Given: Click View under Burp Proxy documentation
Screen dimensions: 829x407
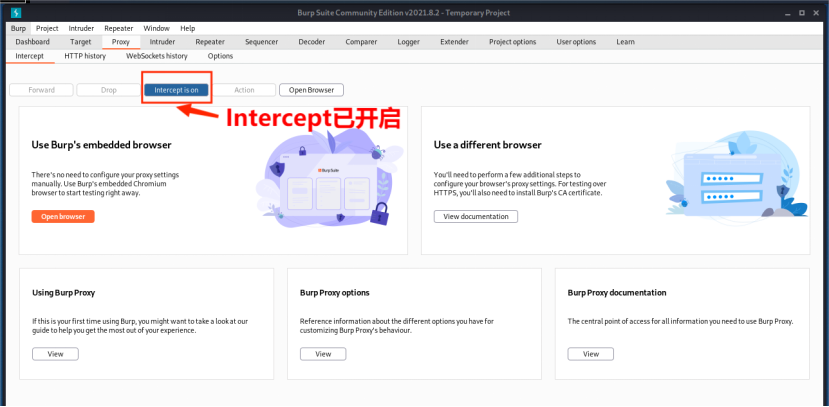Looking at the screenshot, I should click(x=591, y=354).
